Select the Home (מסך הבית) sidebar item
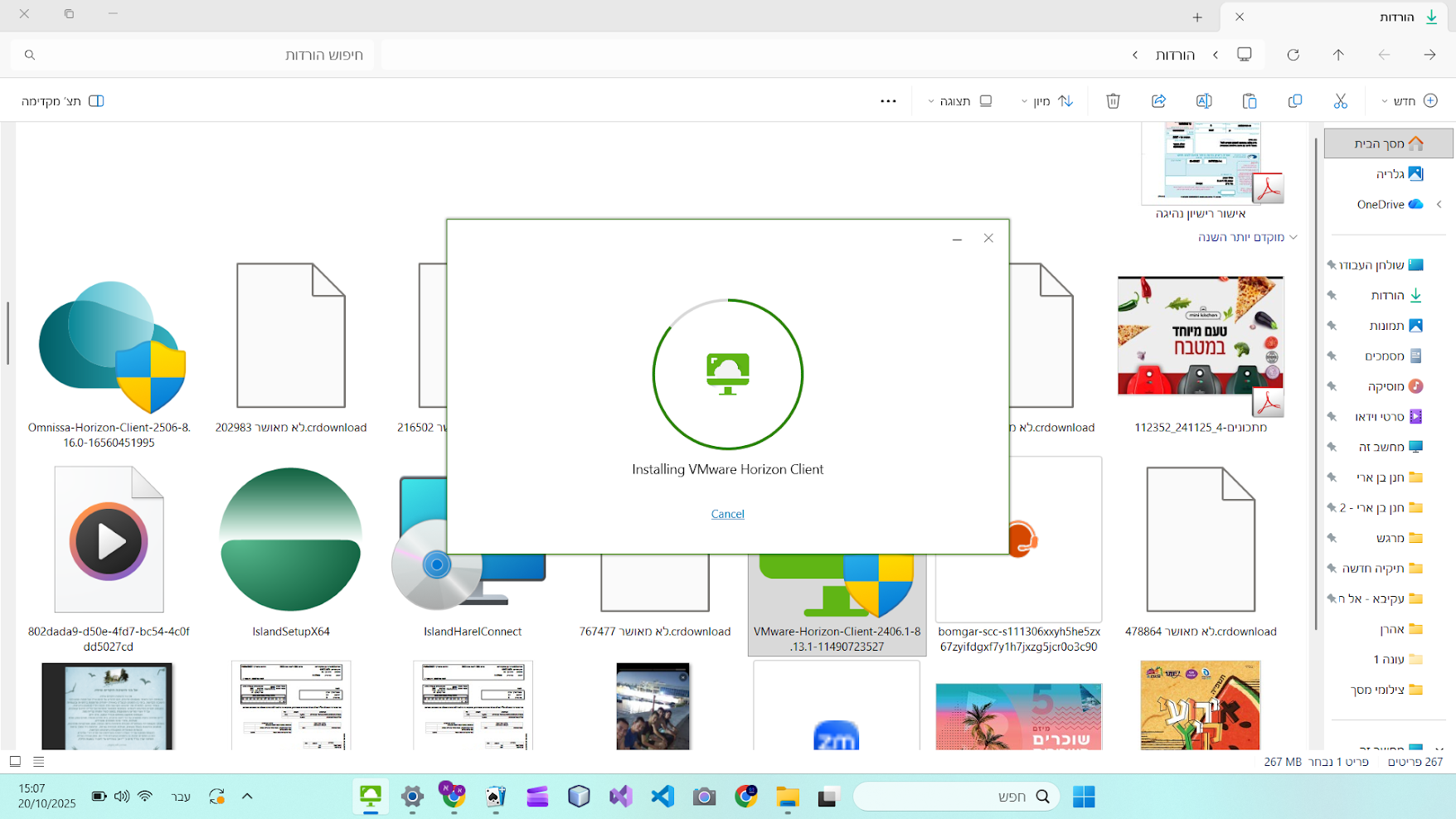The height and width of the screenshot is (819, 1456). (1388, 143)
